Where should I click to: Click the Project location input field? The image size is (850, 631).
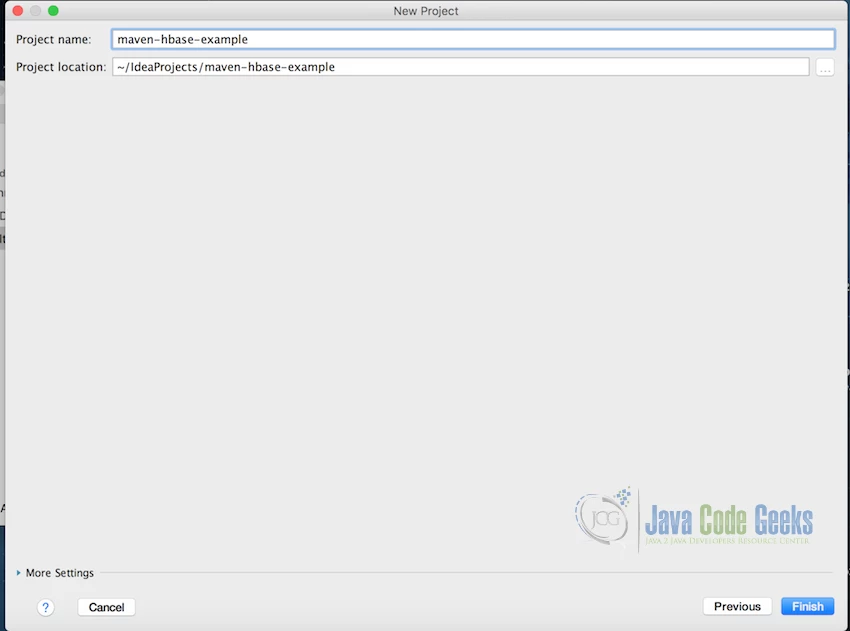tap(460, 67)
